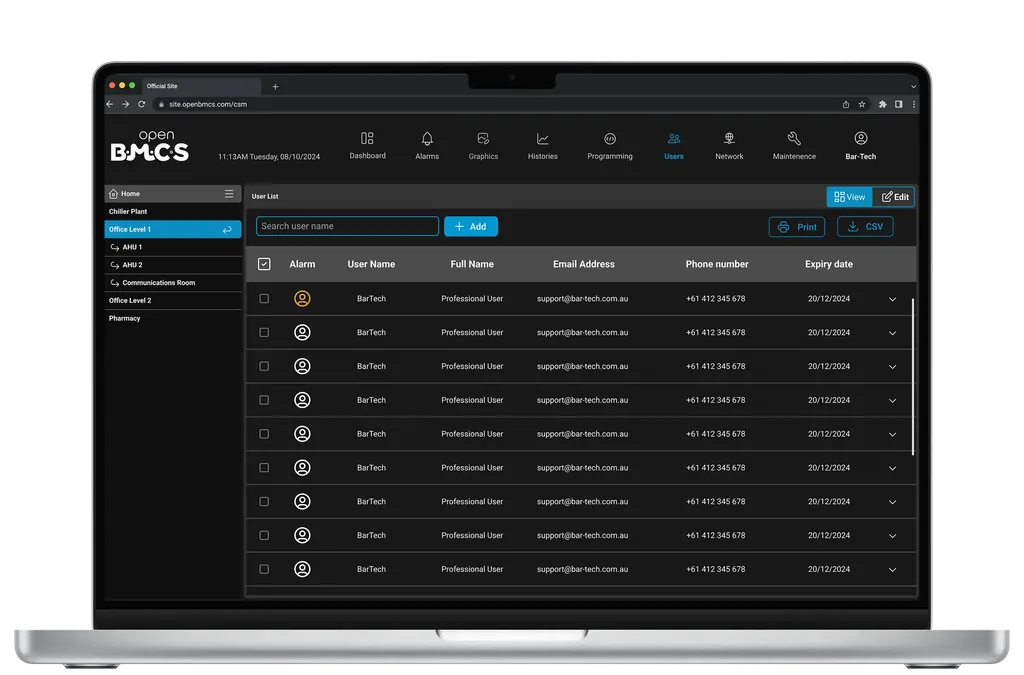Image resolution: width=1024 pixels, height=675 pixels.
Task: Click the Add user button
Action: pos(470,227)
